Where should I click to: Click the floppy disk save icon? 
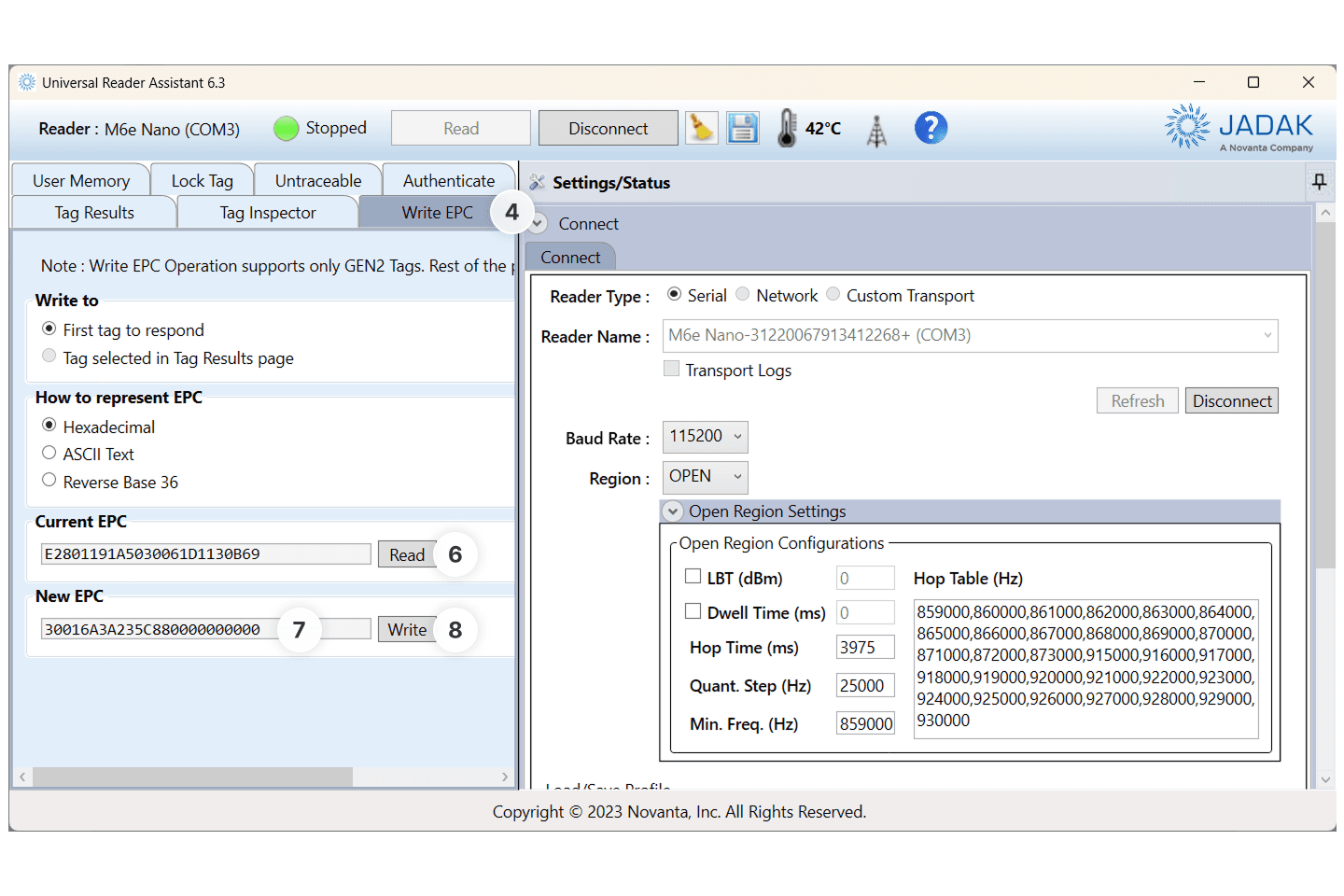pyautogui.click(x=743, y=128)
